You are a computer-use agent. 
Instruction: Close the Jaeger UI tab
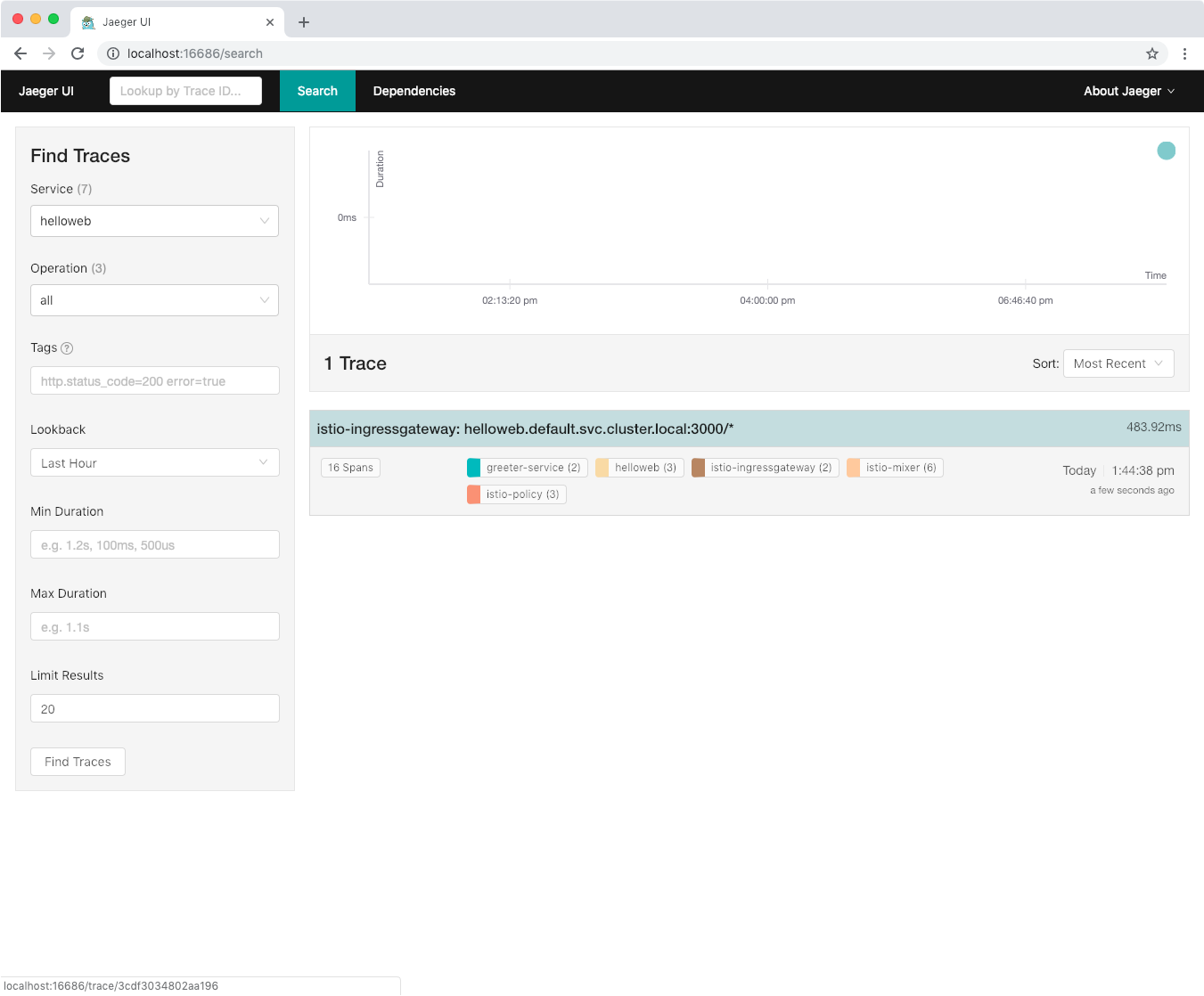click(270, 22)
